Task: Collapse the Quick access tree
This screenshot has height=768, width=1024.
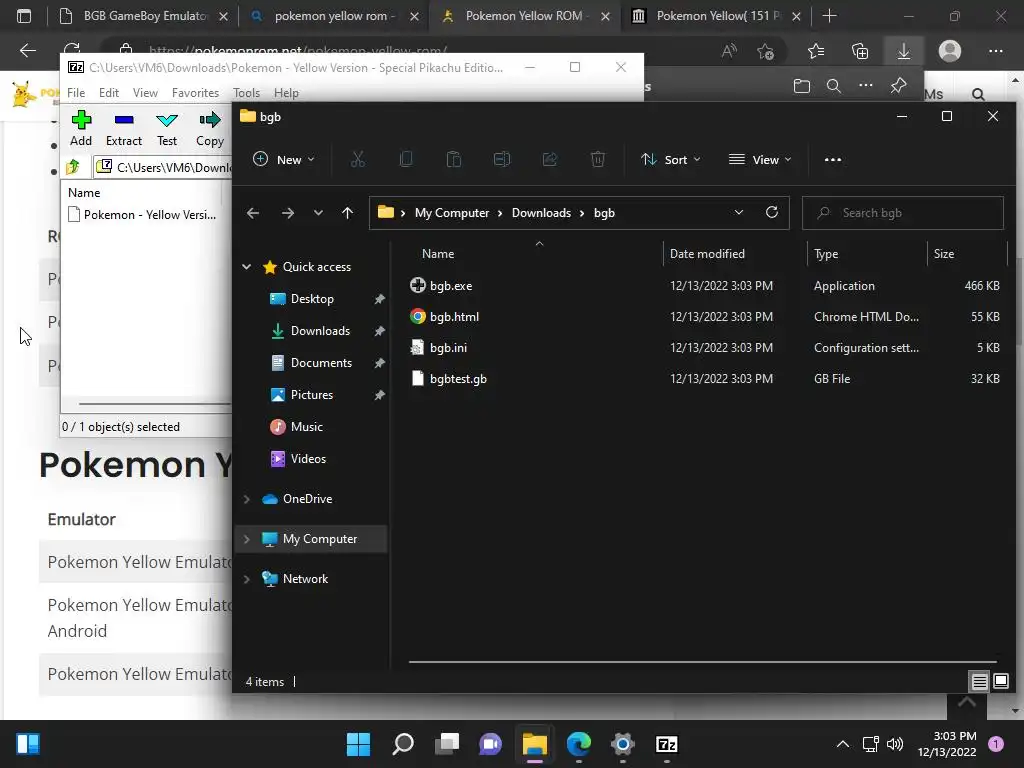Action: point(247,266)
